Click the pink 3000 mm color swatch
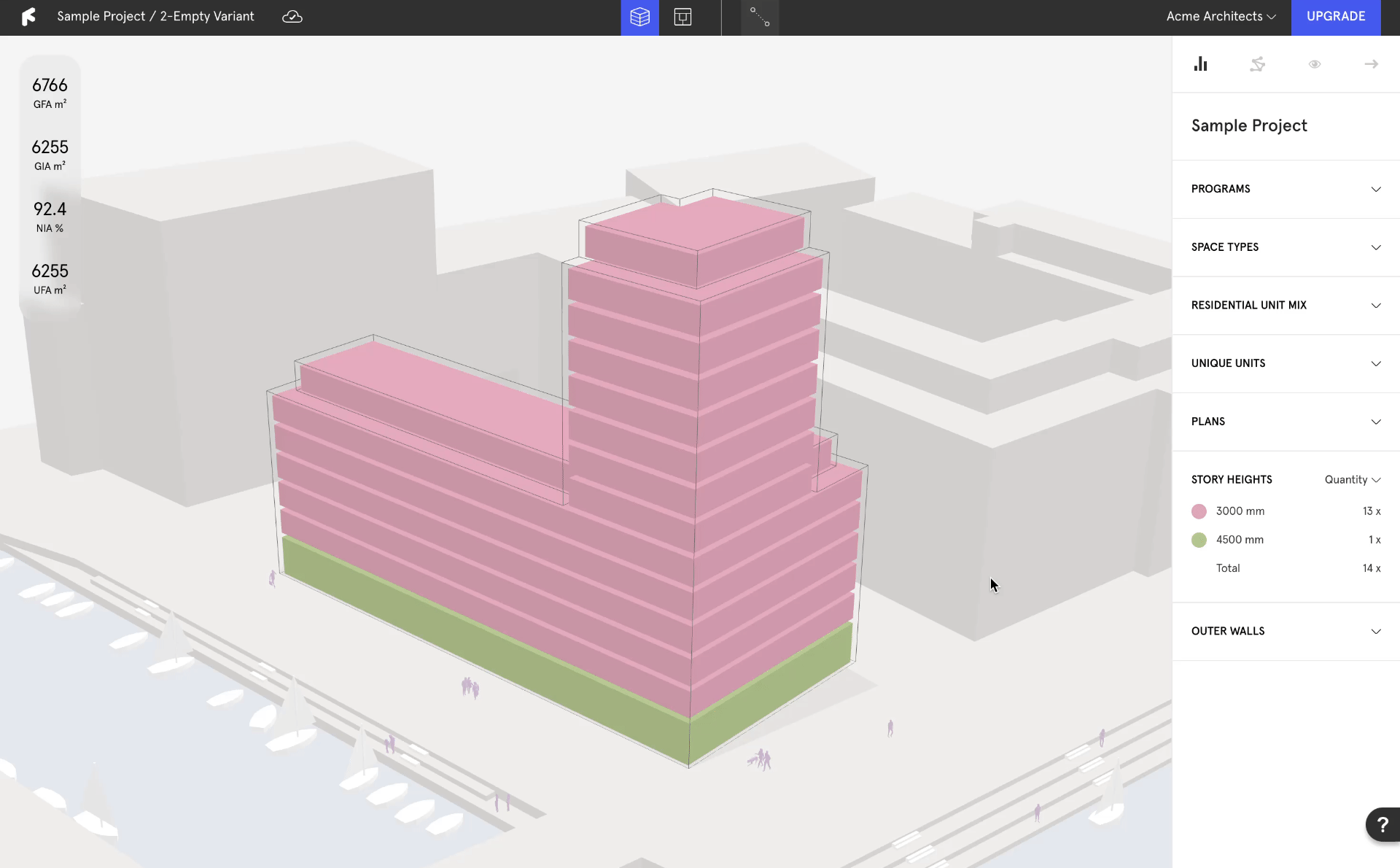Screen dimensions: 1400x868 [1199, 511]
